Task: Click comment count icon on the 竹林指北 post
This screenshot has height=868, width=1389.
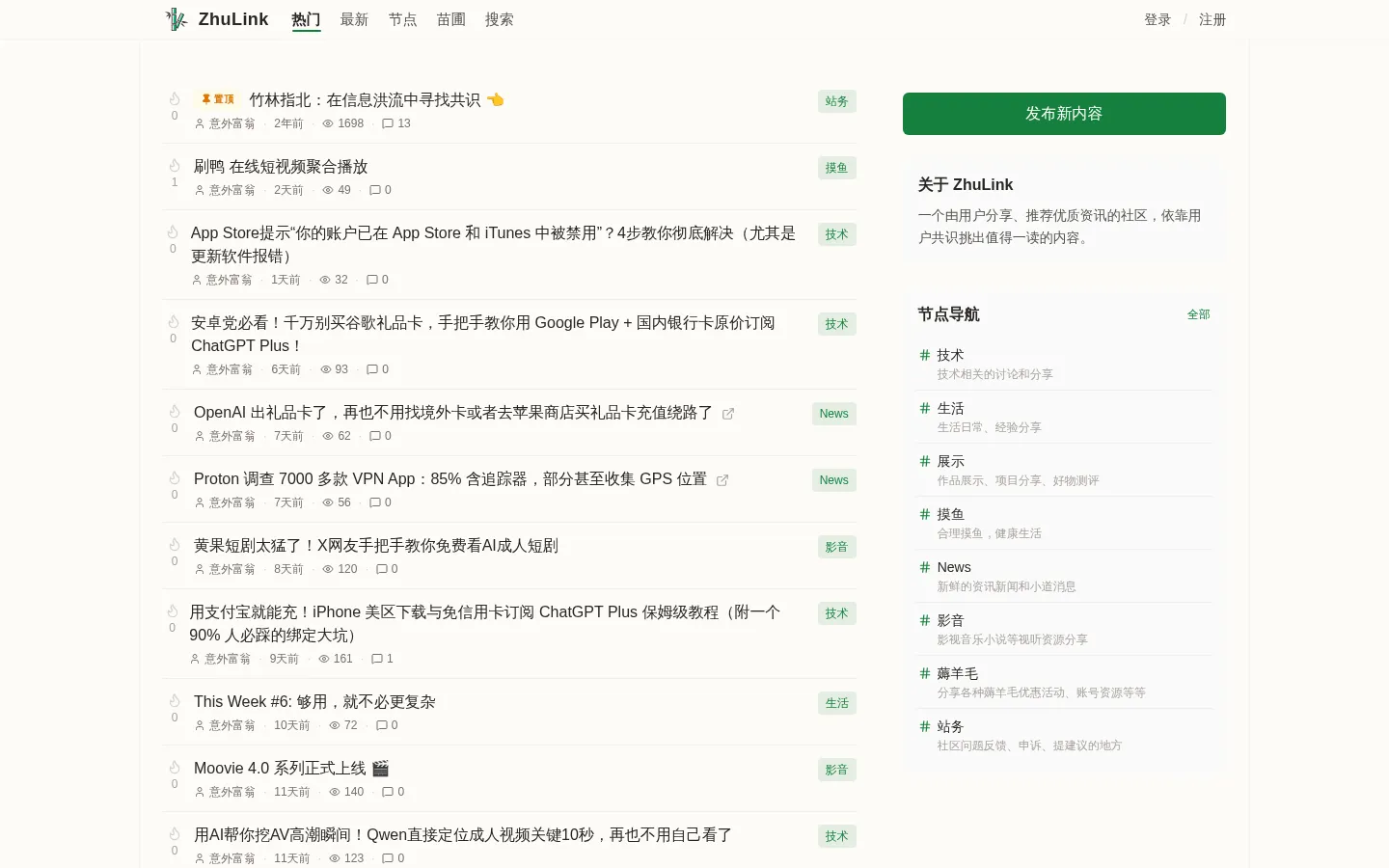Action: [388, 123]
